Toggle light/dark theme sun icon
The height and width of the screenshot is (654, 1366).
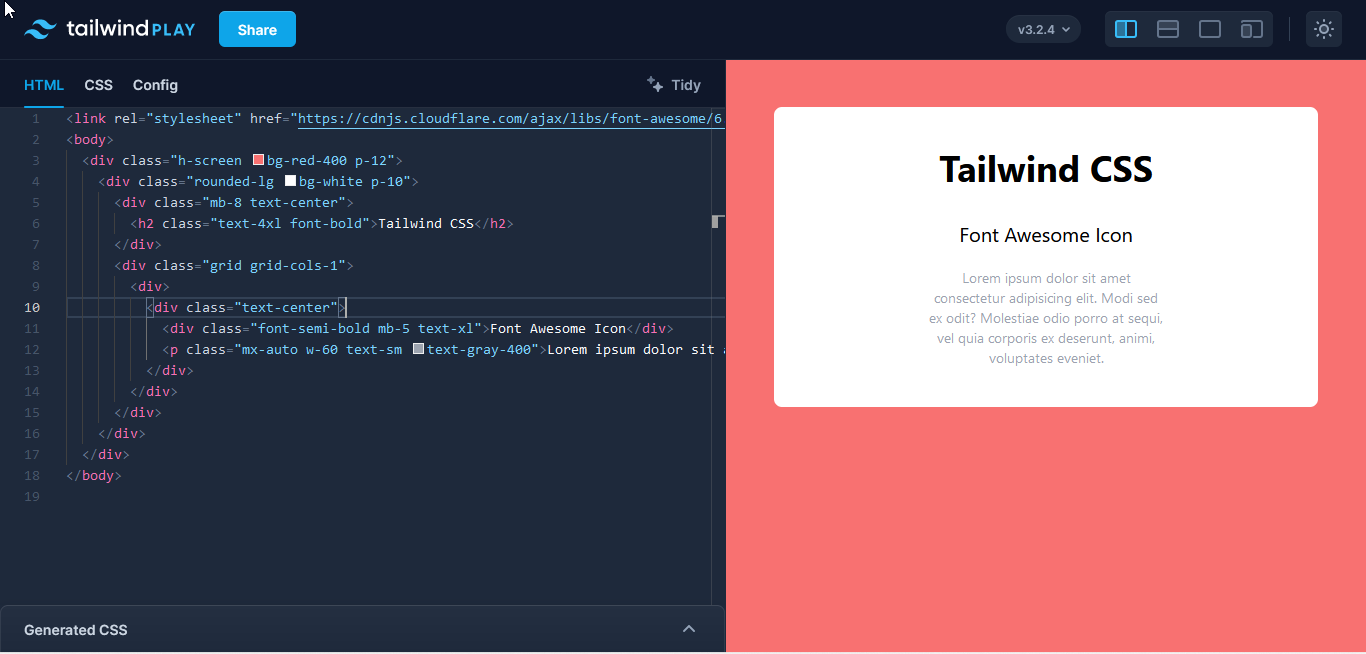[x=1324, y=29]
